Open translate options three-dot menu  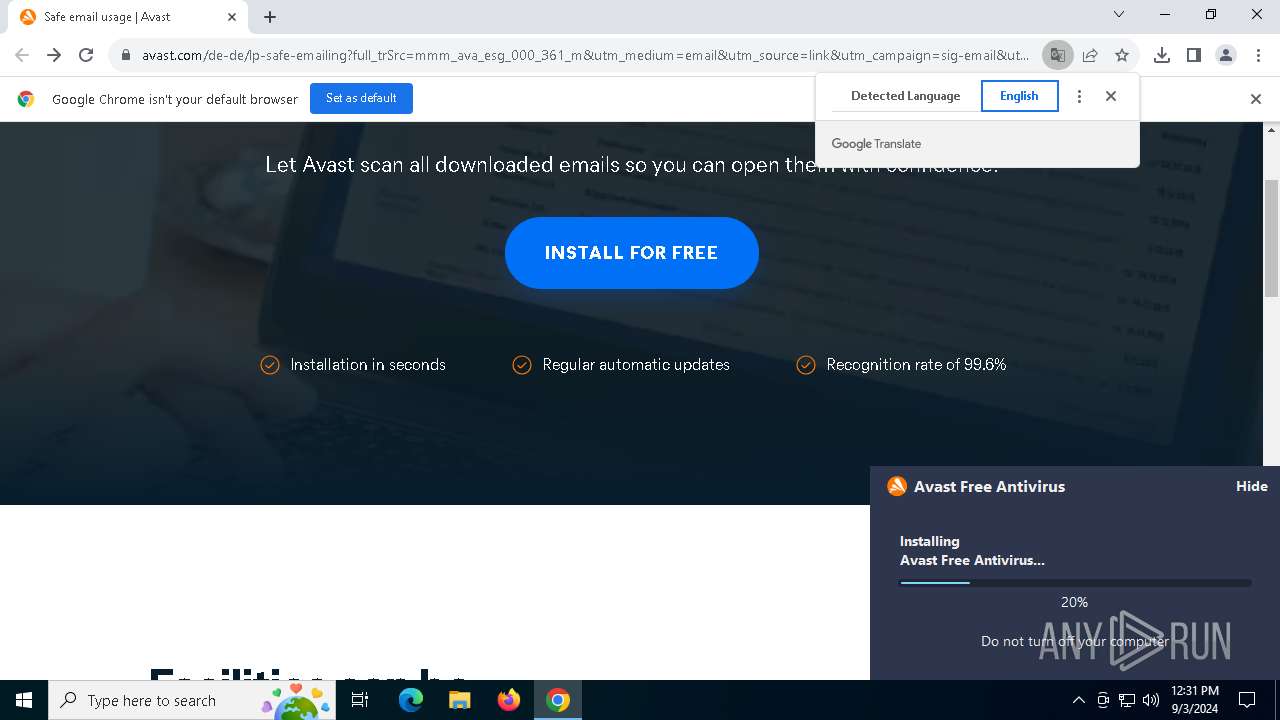click(x=1079, y=96)
